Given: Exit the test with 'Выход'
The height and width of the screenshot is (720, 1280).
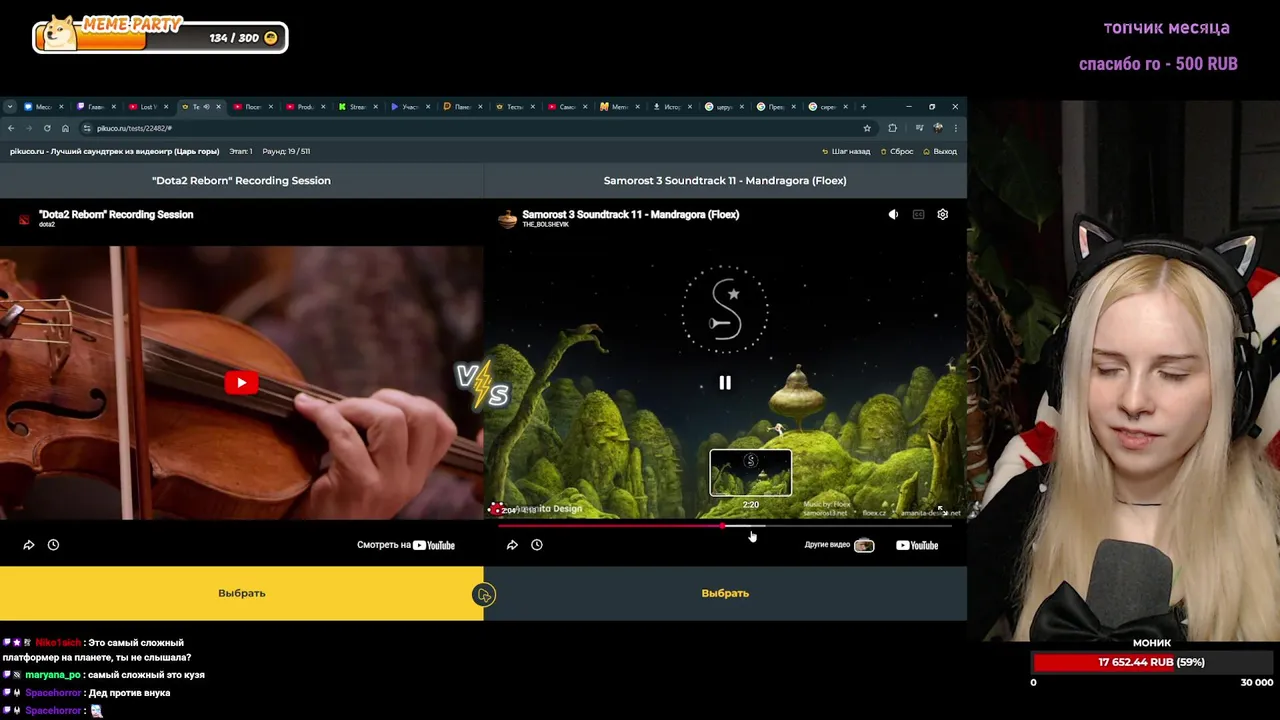Looking at the screenshot, I should 940,152.
